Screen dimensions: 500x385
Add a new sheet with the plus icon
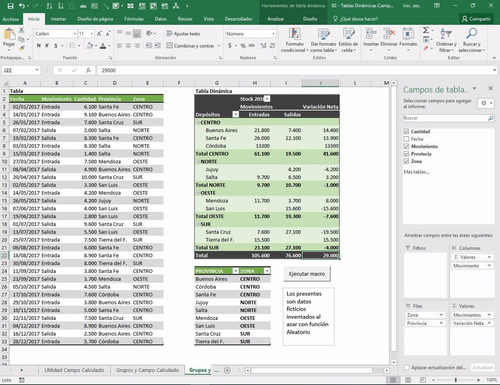[227, 370]
